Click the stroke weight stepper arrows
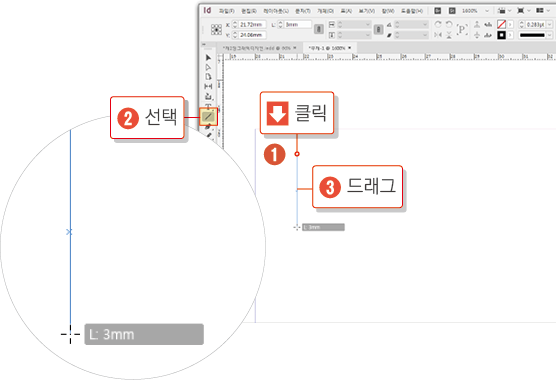556x380 pixels. point(521,24)
